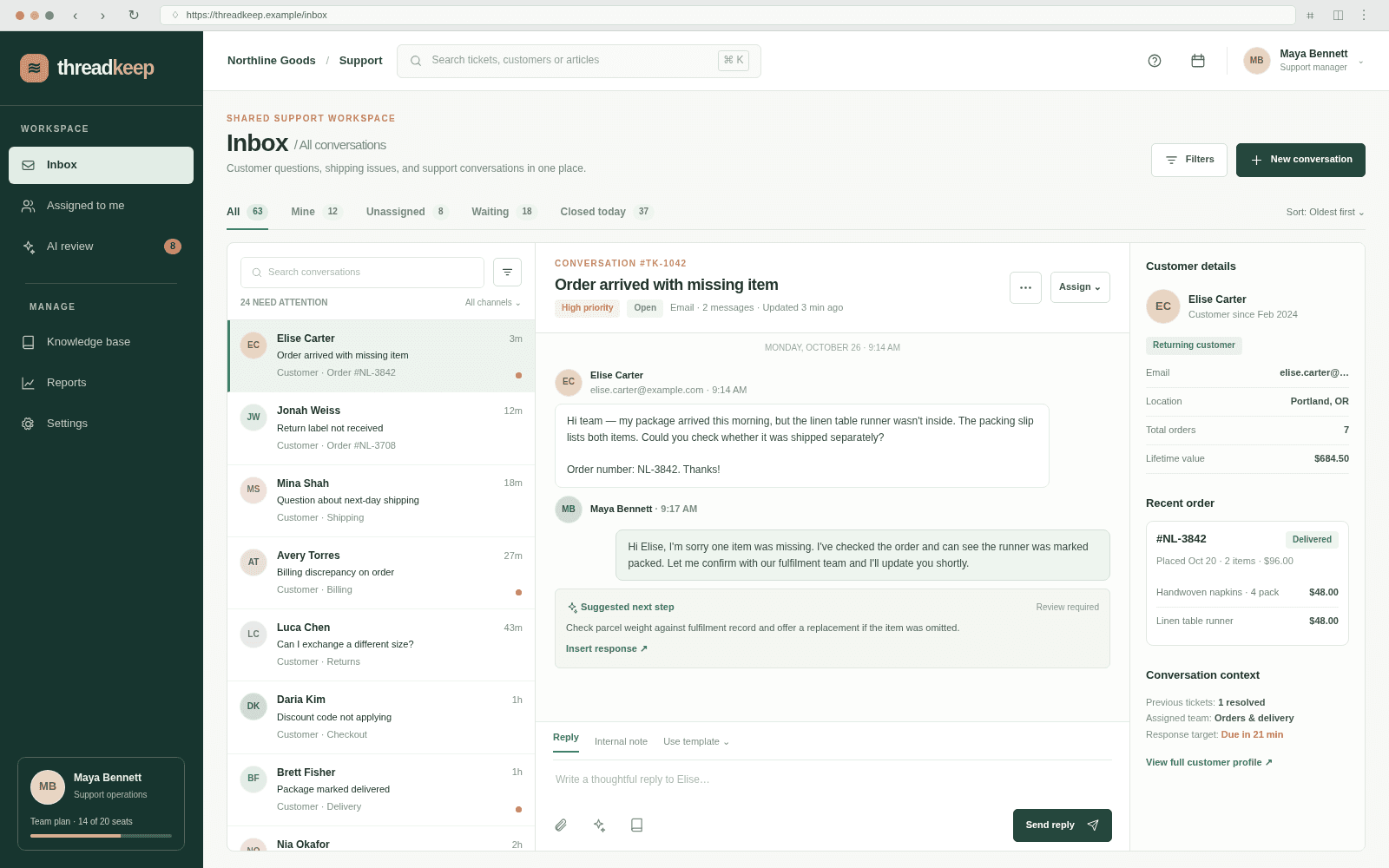Expand the Use template dropdown
Screen dimensions: 1389x868
(696, 742)
